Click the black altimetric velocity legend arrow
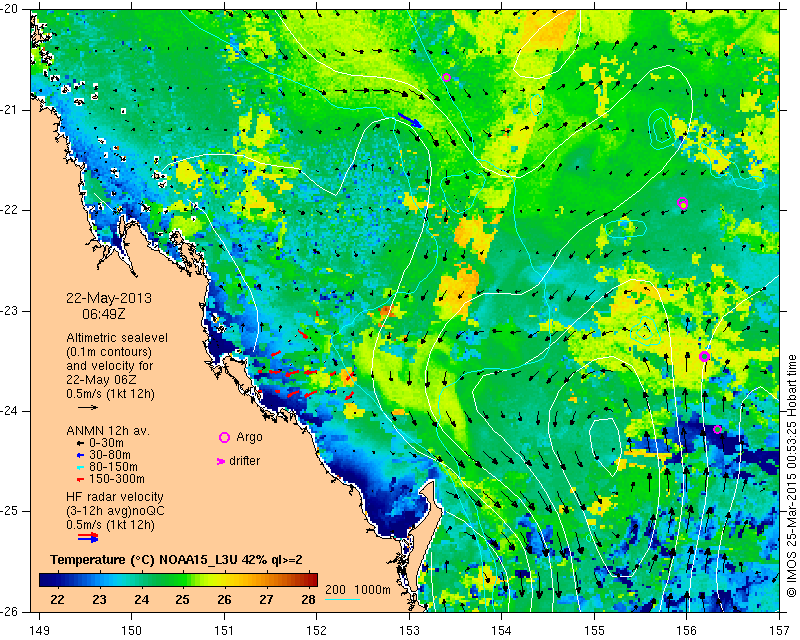Image resolution: width=800 pixels, height=640 pixels. click(88, 407)
